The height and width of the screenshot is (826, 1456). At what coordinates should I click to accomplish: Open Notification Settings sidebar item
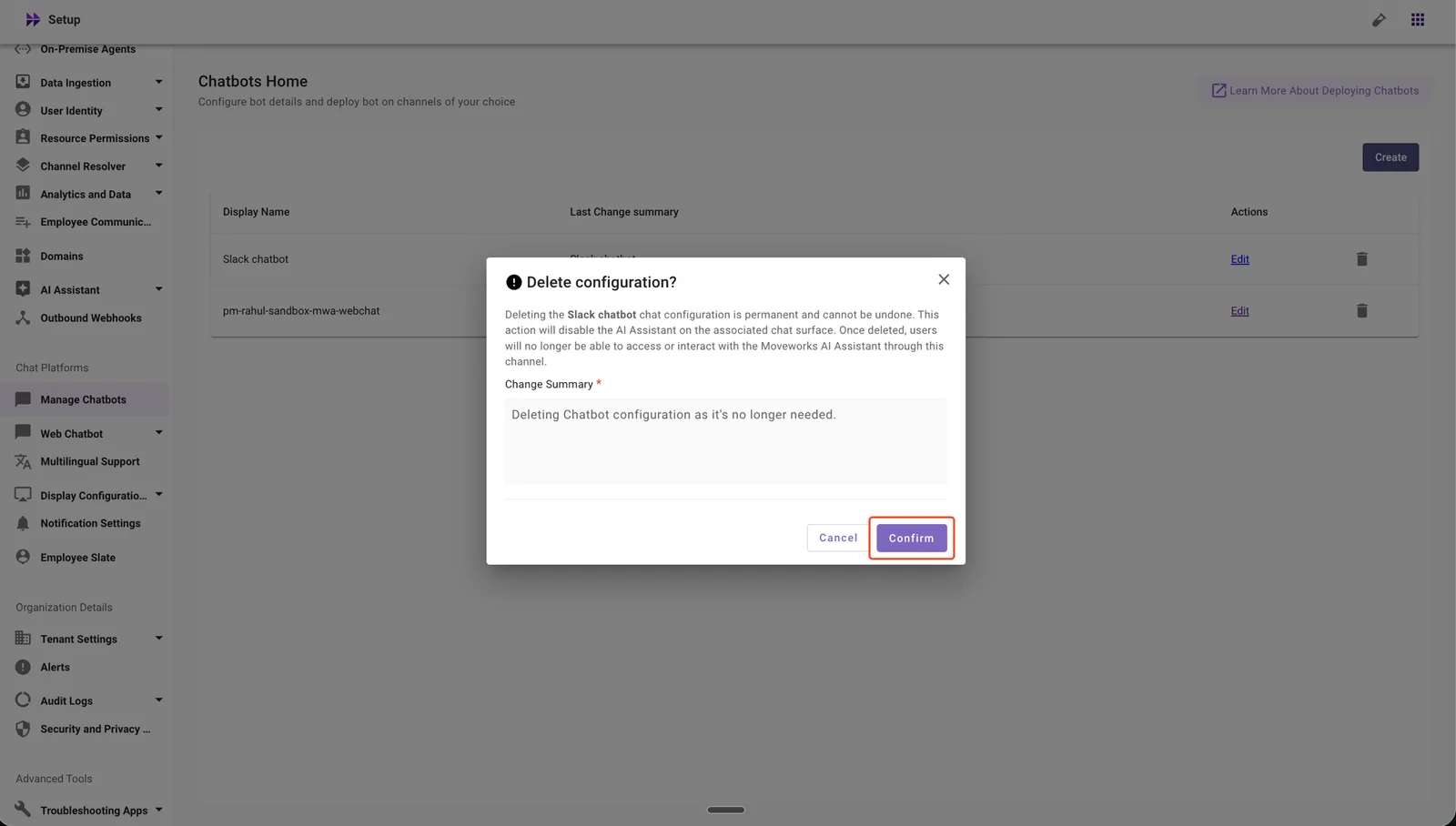tap(90, 523)
